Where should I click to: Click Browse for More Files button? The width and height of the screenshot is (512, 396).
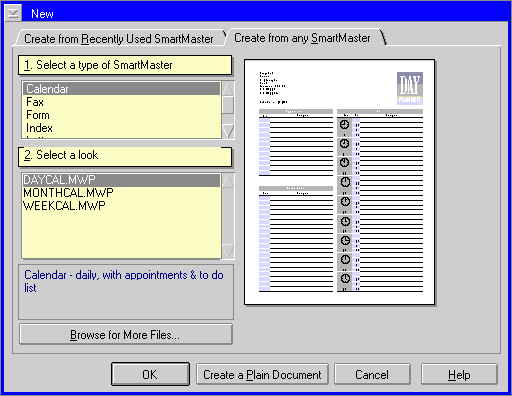[126, 334]
